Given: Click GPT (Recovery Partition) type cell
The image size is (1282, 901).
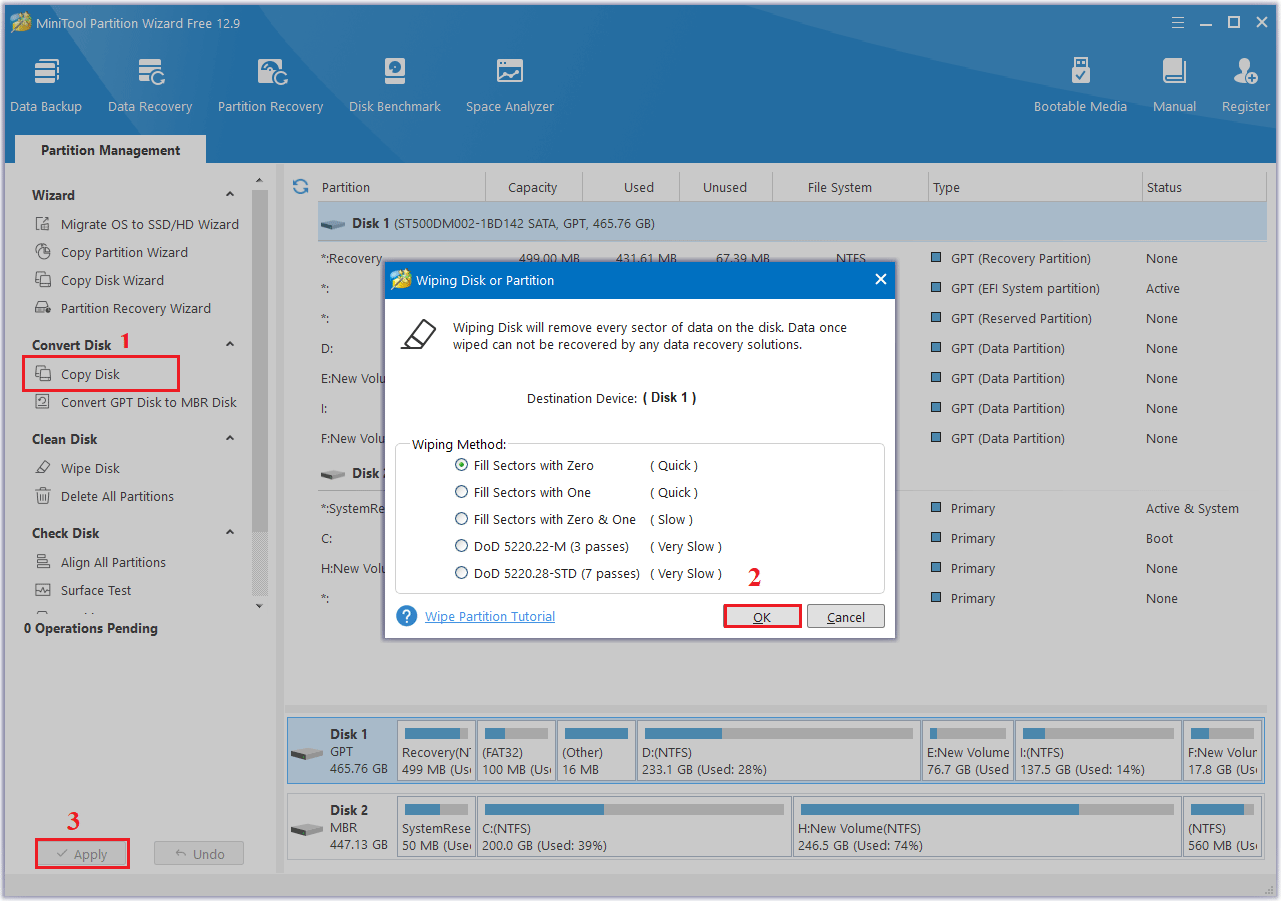Looking at the screenshot, I should [1021, 258].
